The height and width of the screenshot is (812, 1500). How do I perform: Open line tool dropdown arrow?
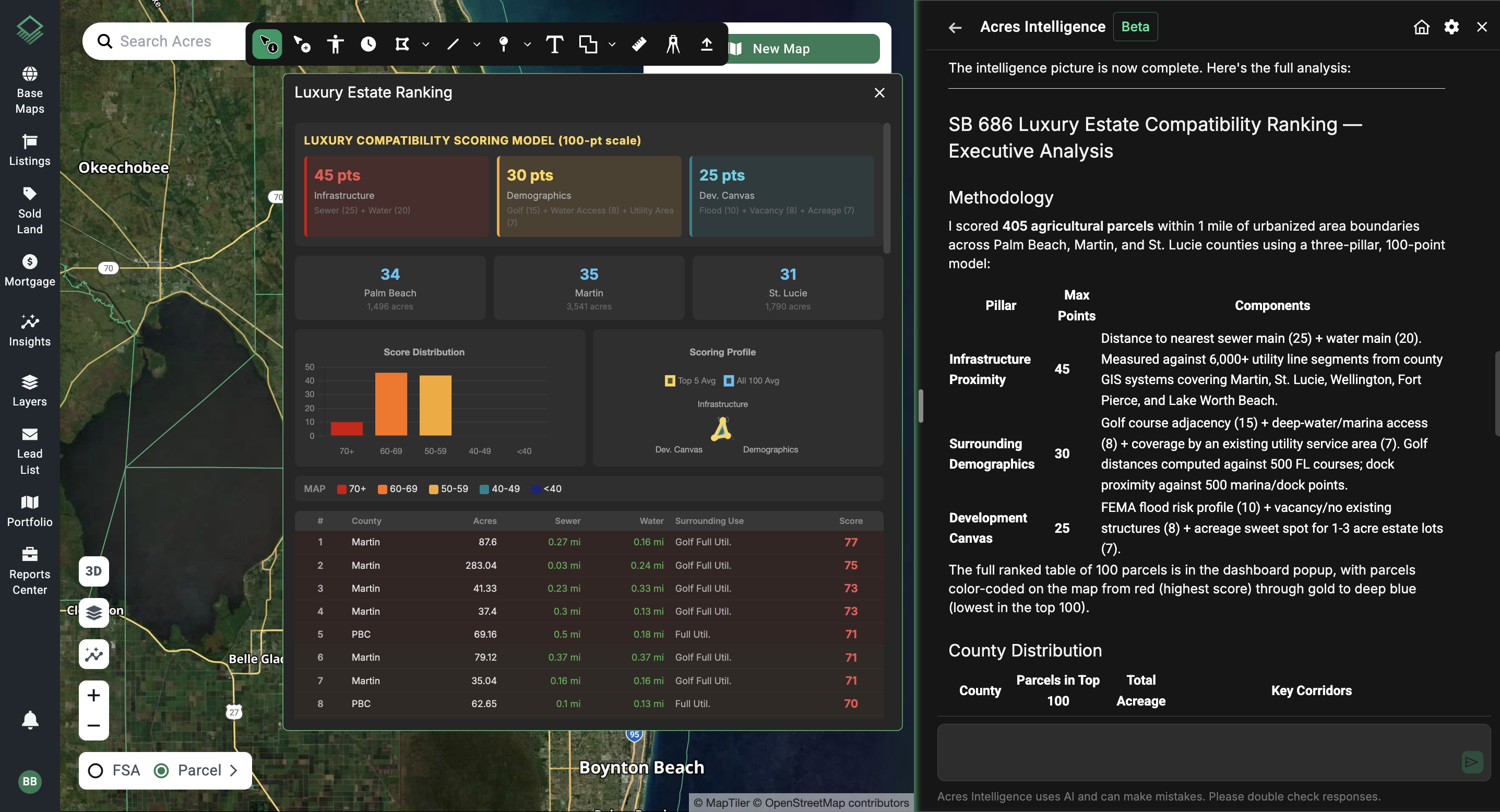click(x=477, y=44)
